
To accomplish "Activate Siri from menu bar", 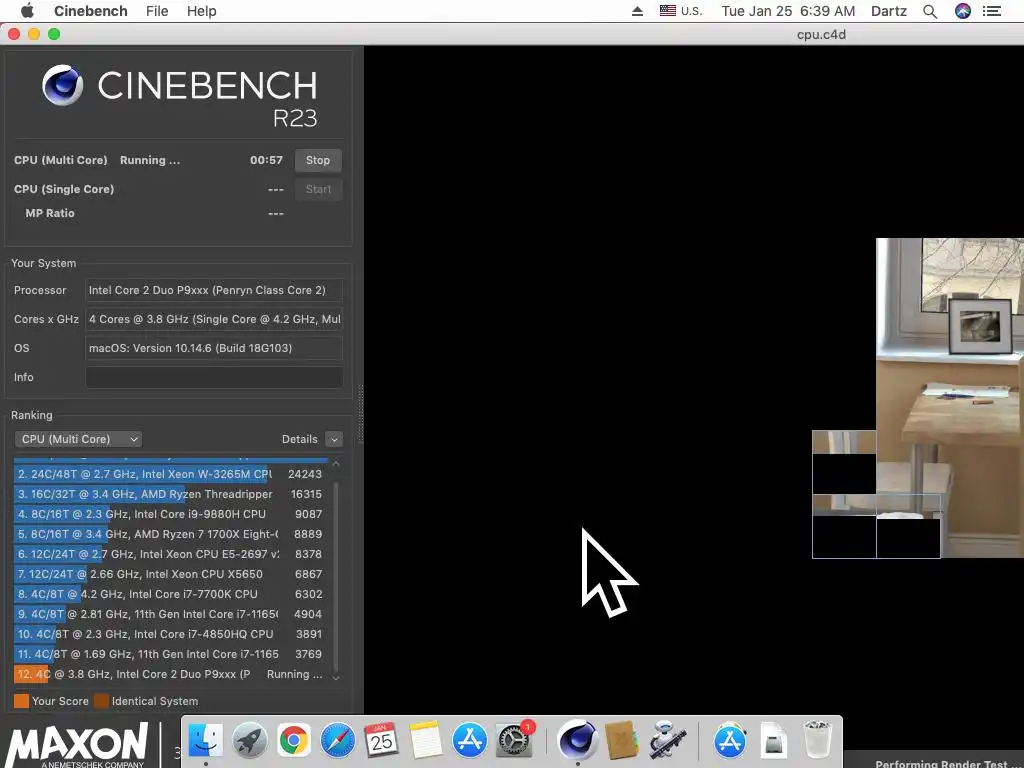I will 963,11.
